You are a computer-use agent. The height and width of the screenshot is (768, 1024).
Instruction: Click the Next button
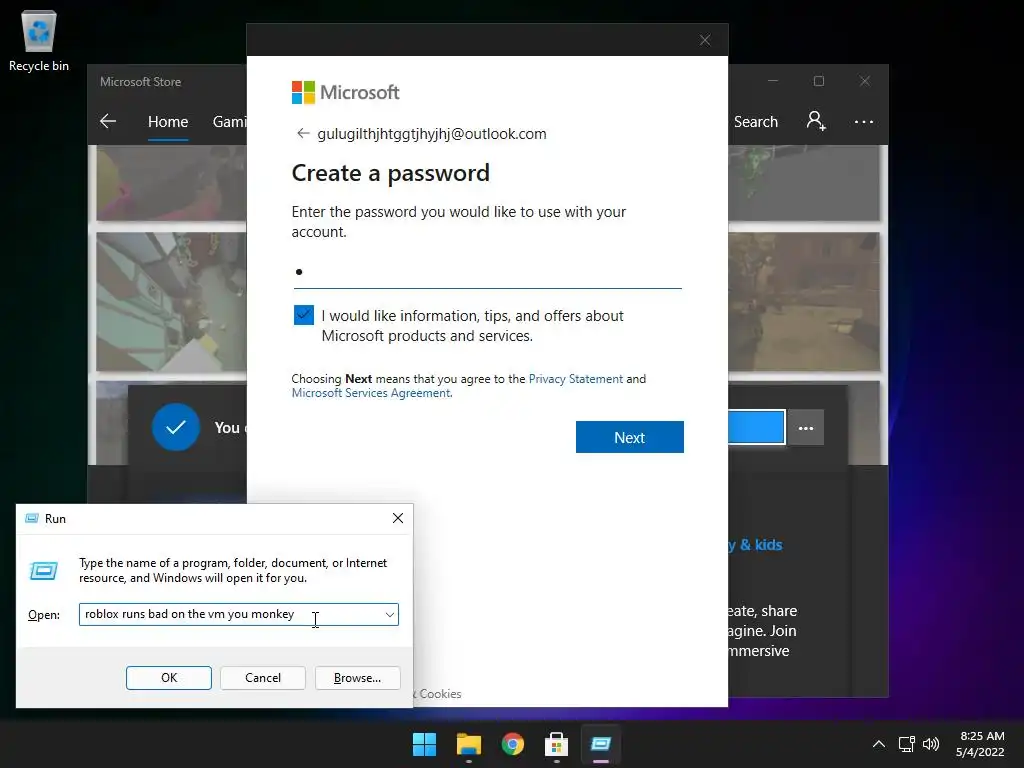coord(630,437)
